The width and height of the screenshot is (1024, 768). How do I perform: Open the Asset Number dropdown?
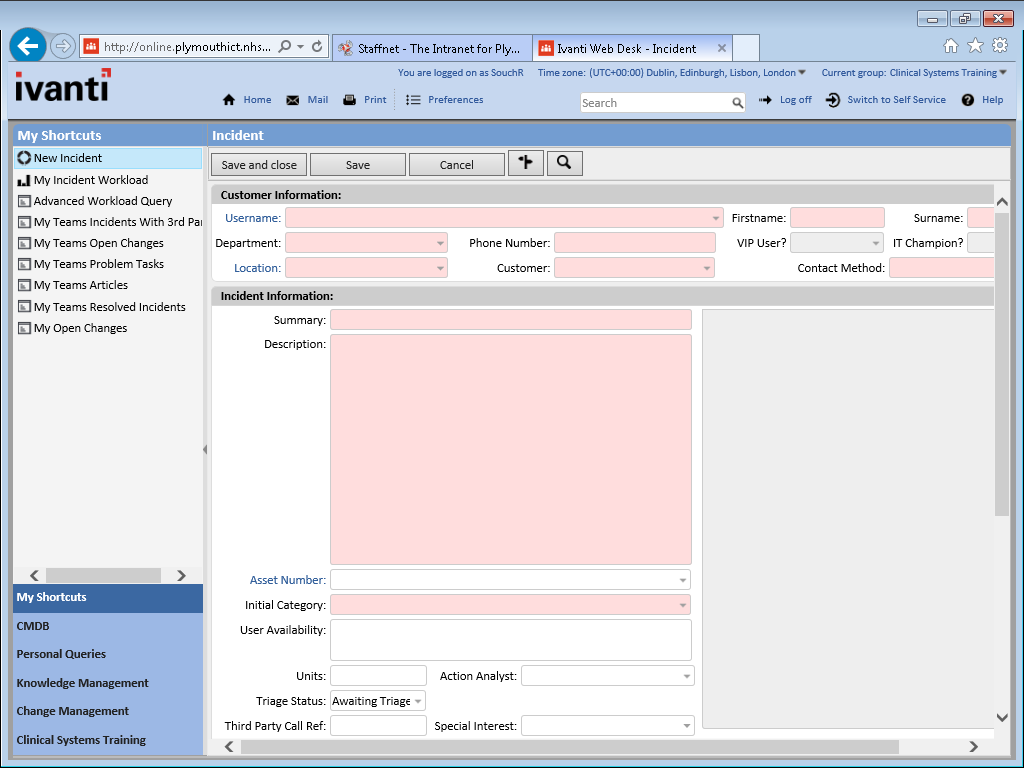point(682,580)
